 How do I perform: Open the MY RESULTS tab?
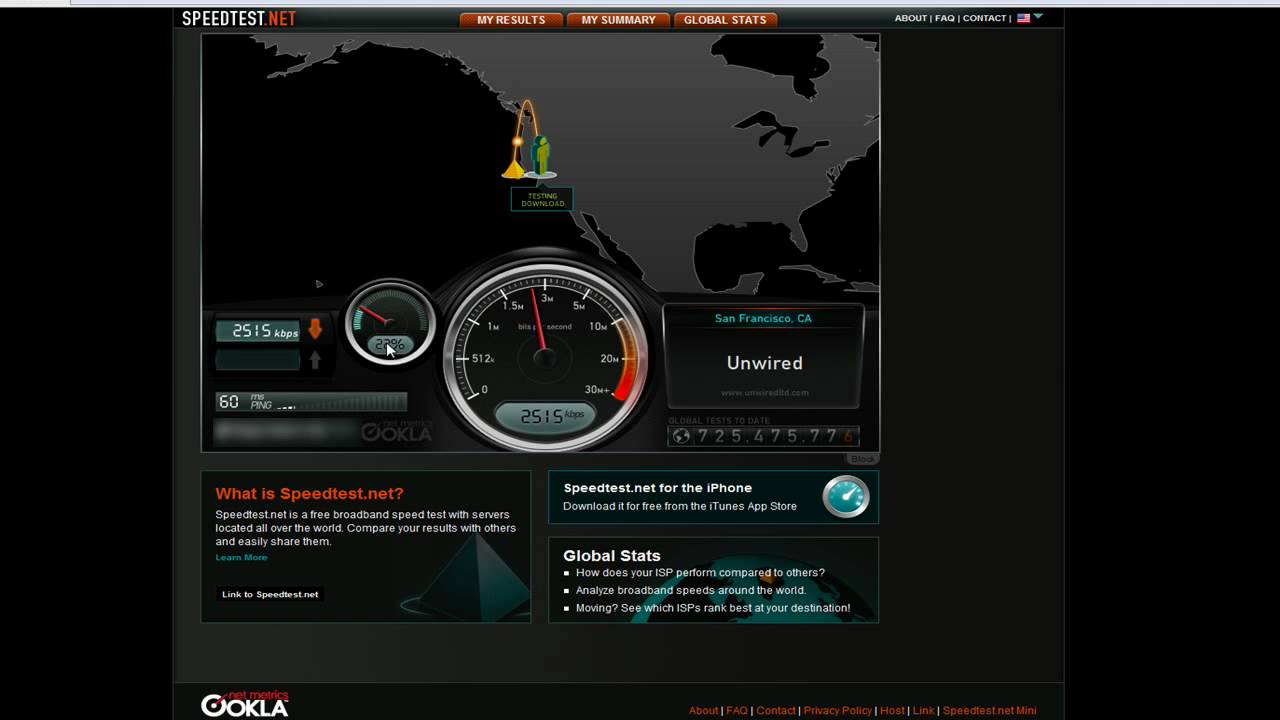tap(511, 20)
